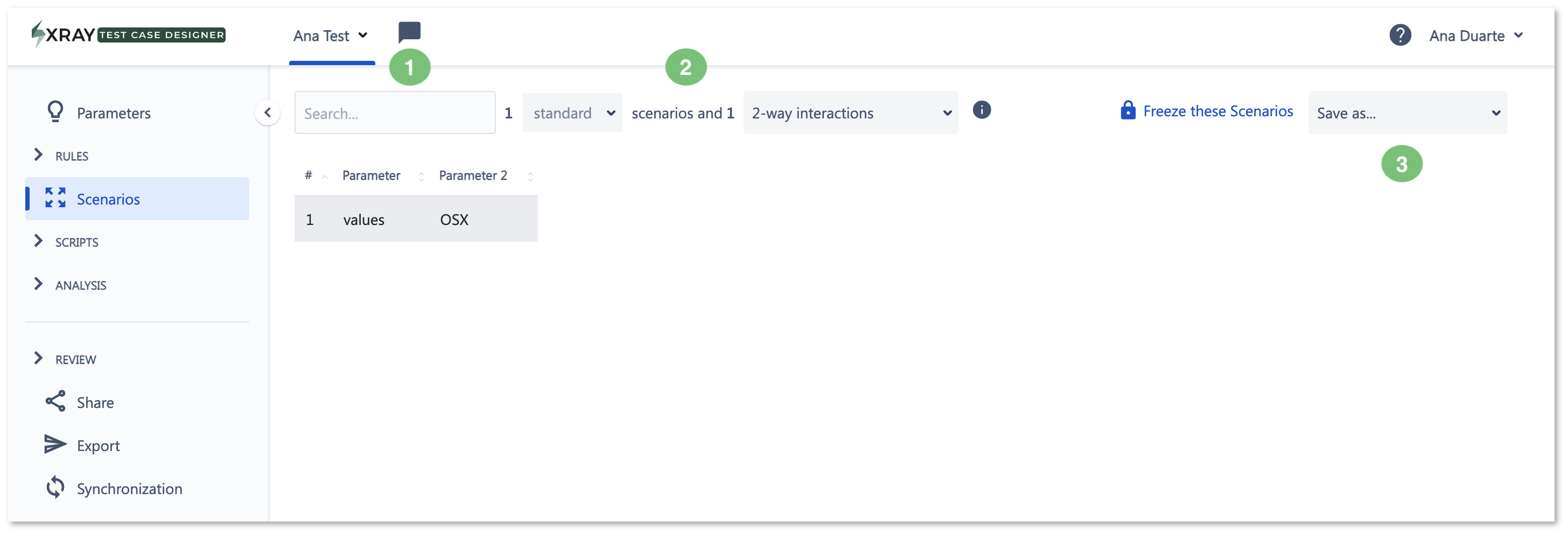Open the standard scenarios dropdown
The height and width of the screenshot is (535, 1568).
tap(572, 113)
